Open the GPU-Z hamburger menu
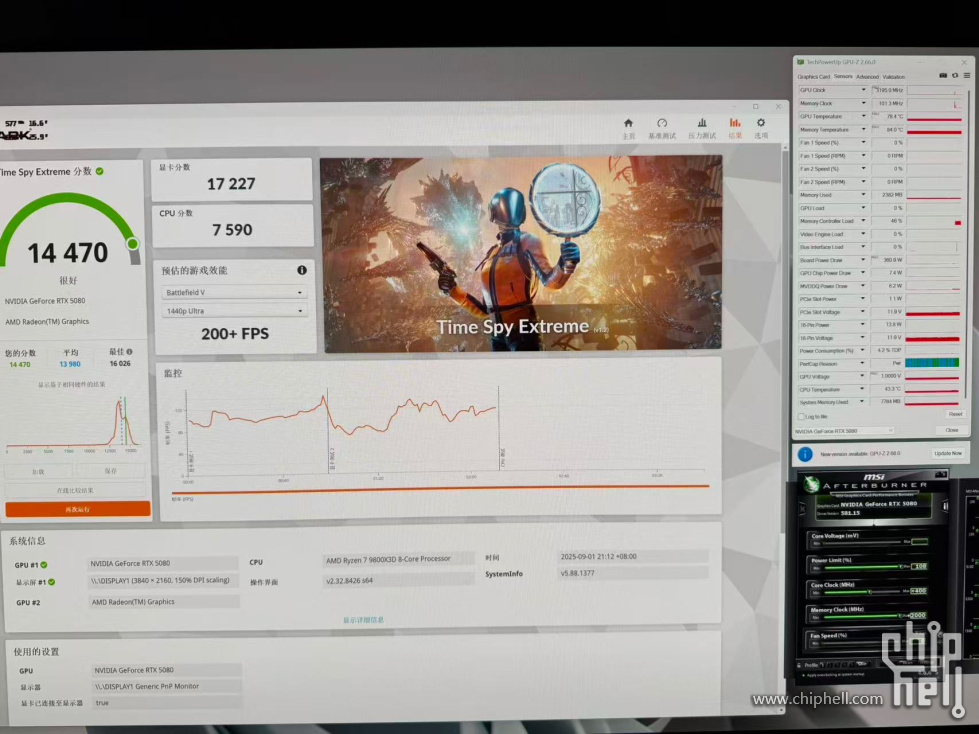This screenshot has height=734, width=979. point(967,76)
